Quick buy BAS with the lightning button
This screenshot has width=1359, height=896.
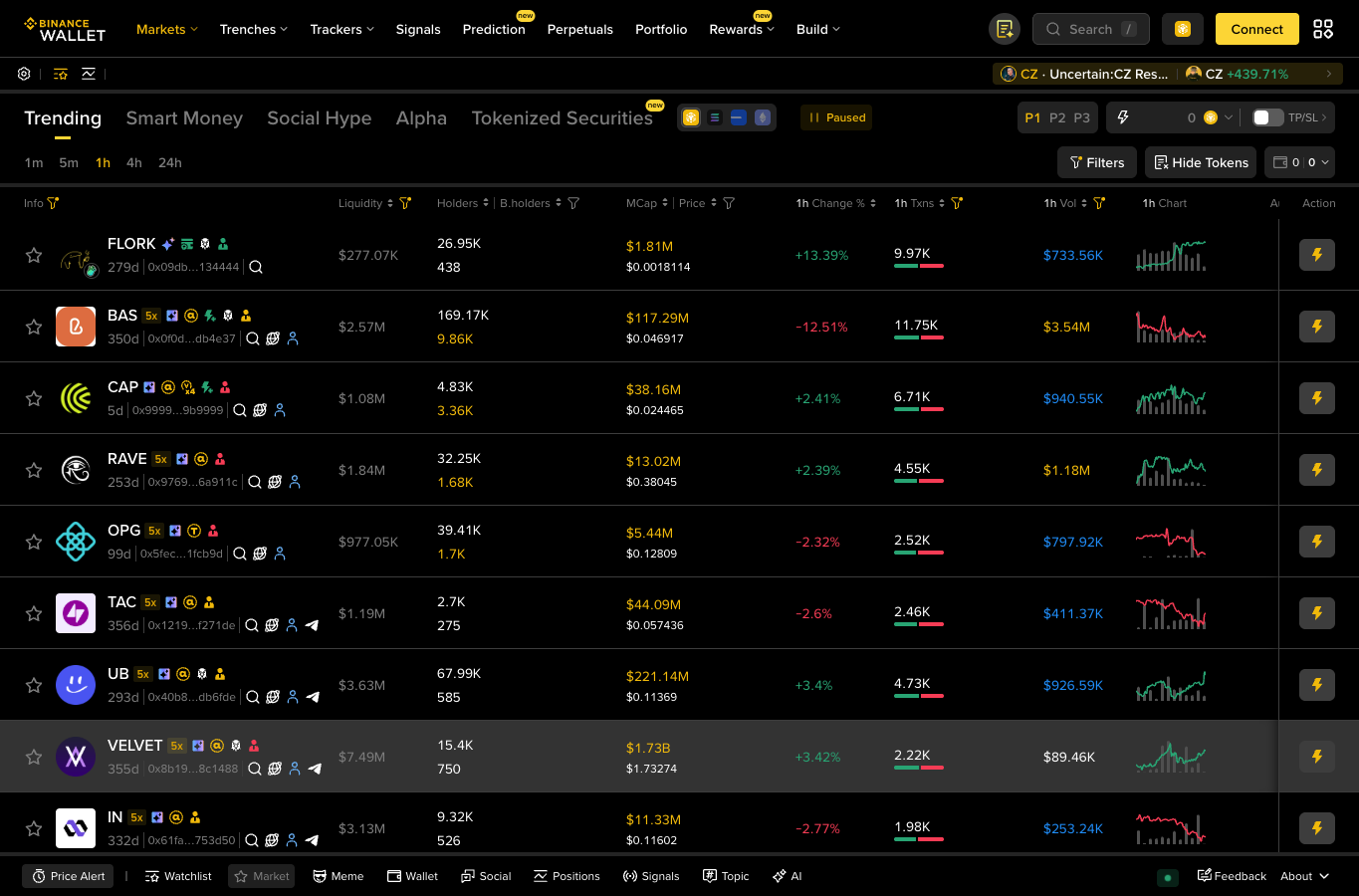[x=1317, y=327]
